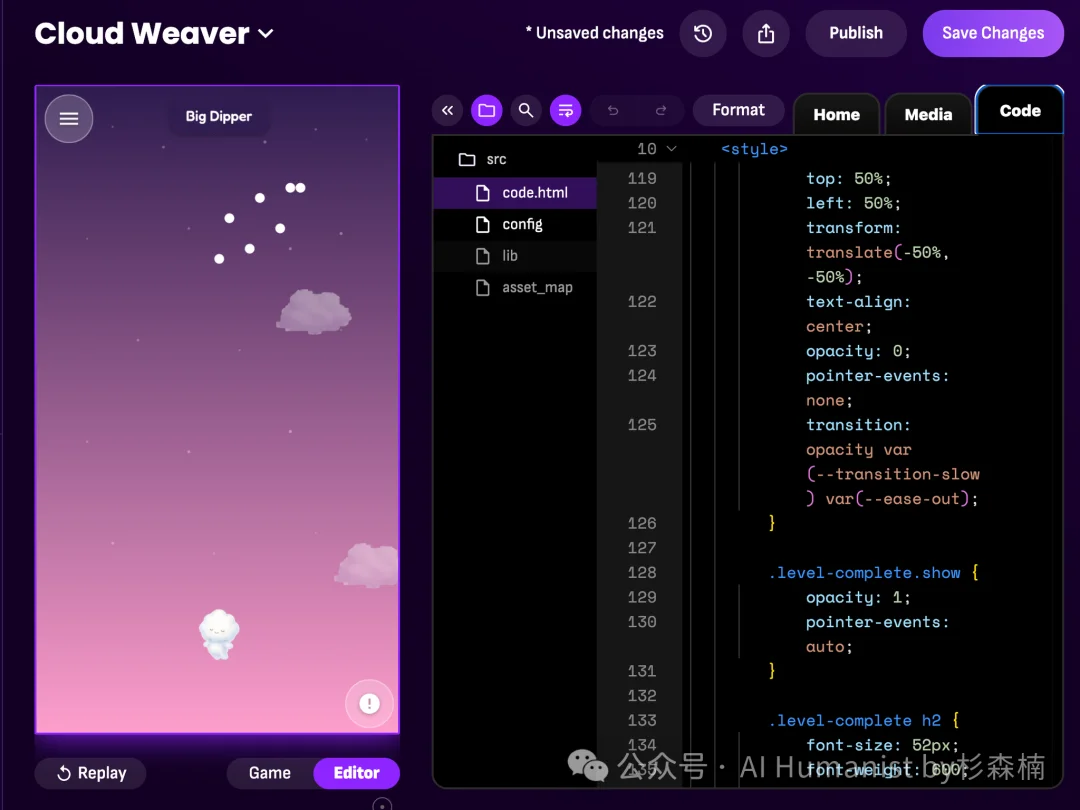Image resolution: width=1080 pixels, height=810 pixels.
Task: Toggle word wrap icon in editor toolbar
Action: click(x=565, y=110)
